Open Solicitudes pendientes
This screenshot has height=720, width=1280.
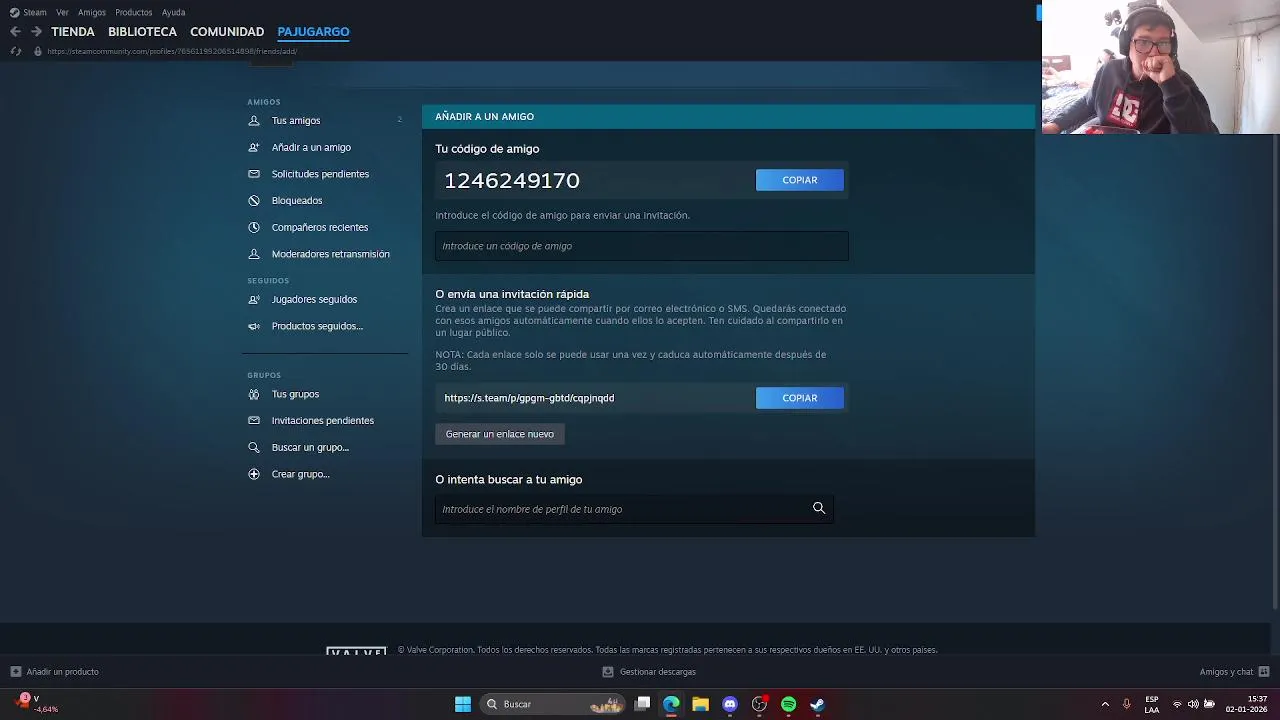coord(320,174)
